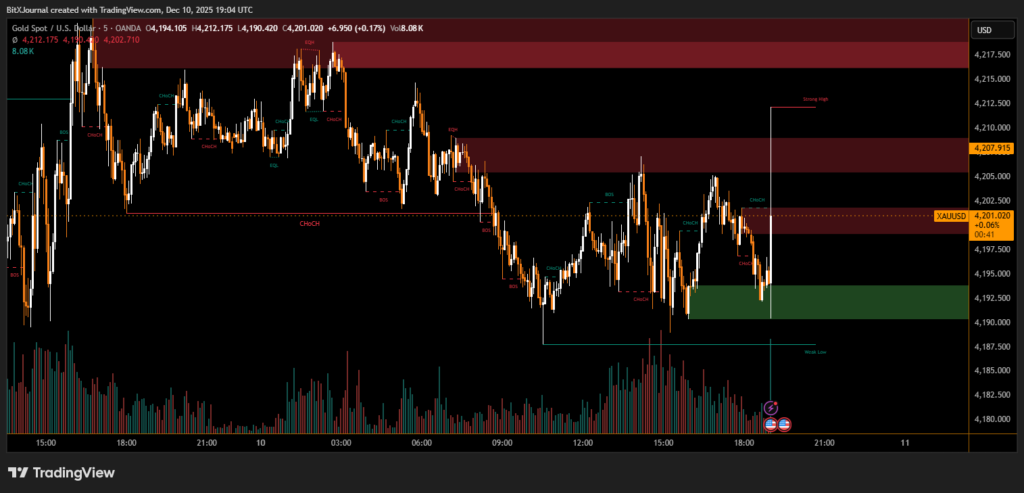Image resolution: width=1024 pixels, height=493 pixels.
Task: Select the green demand zone rectangle
Action: [828, 302]
